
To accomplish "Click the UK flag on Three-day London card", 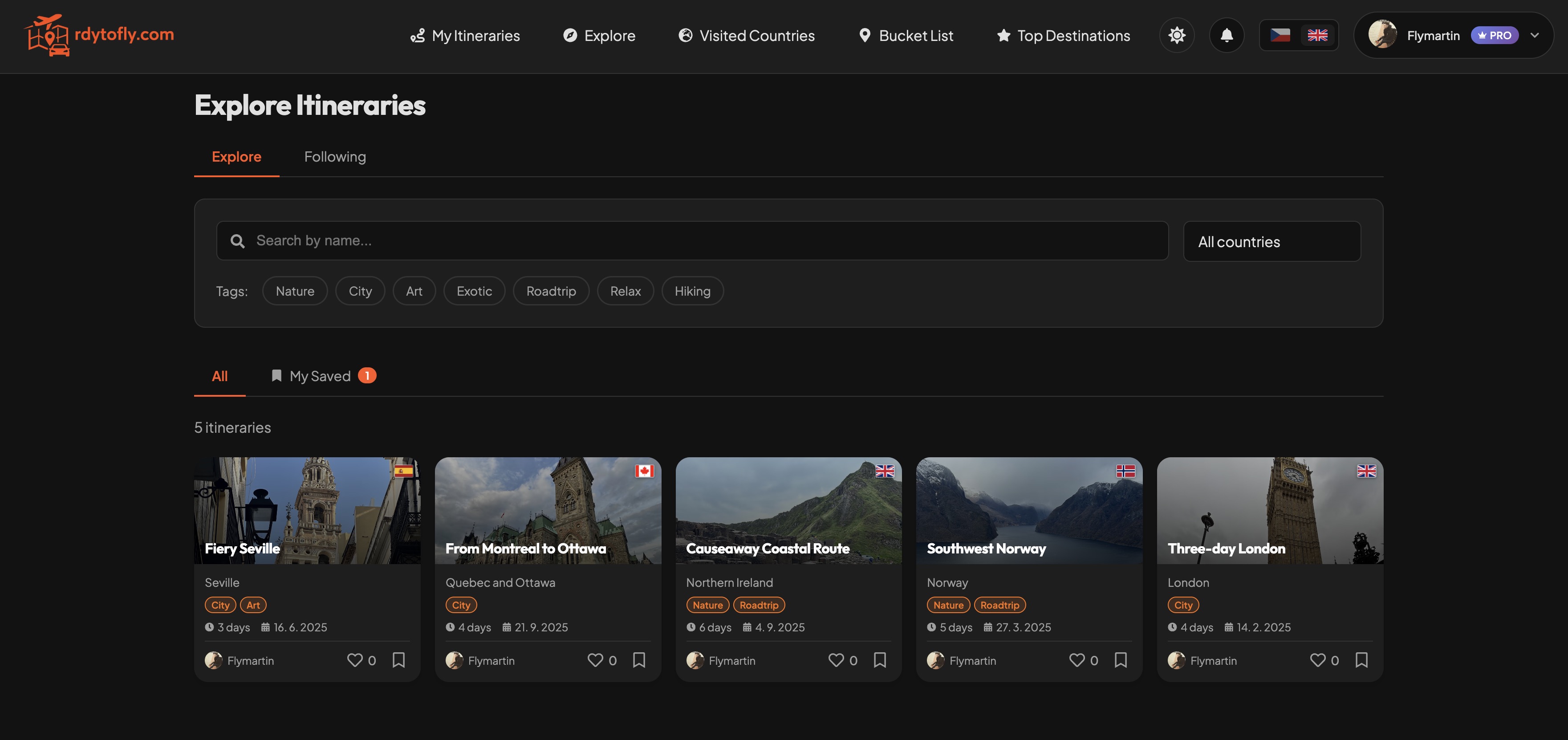I will [x=1366, y=471].
